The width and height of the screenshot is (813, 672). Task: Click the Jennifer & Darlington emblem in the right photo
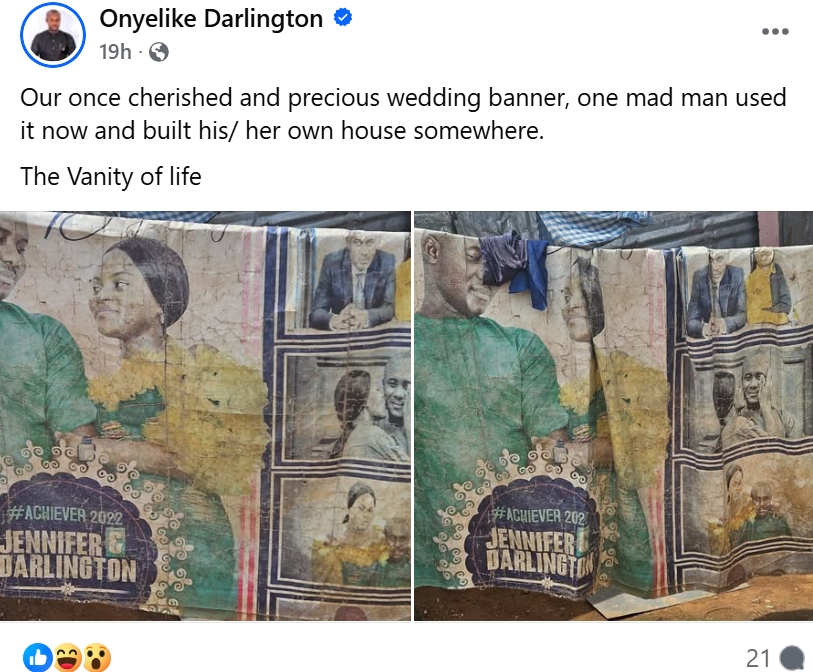click(x=533, y=539)
